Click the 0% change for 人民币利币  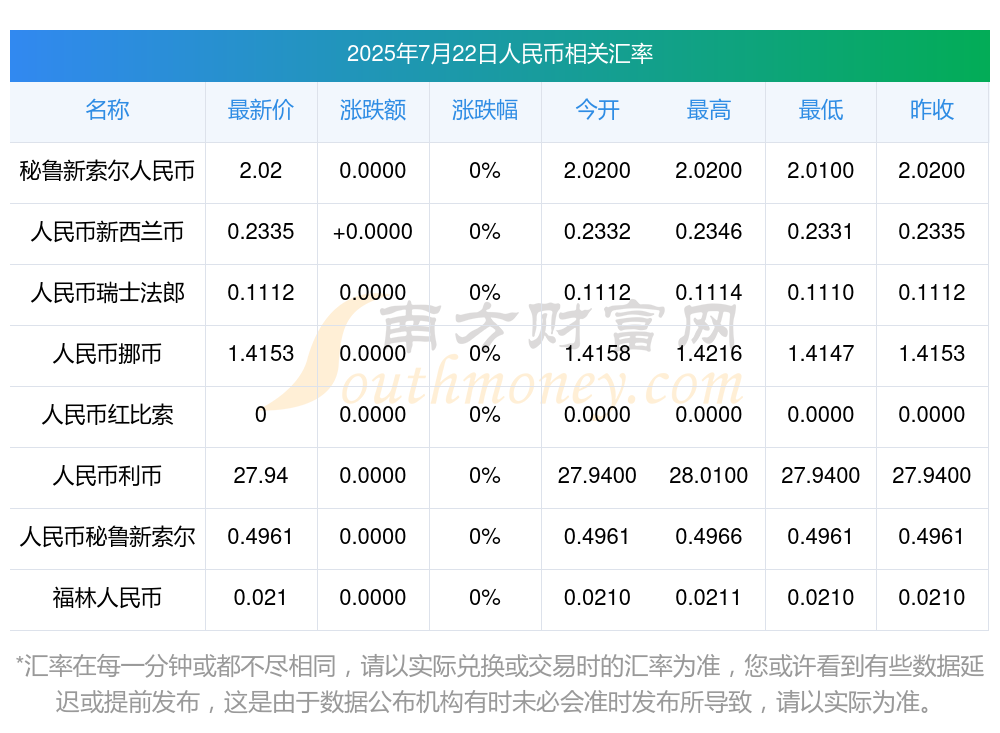(485, 475)
